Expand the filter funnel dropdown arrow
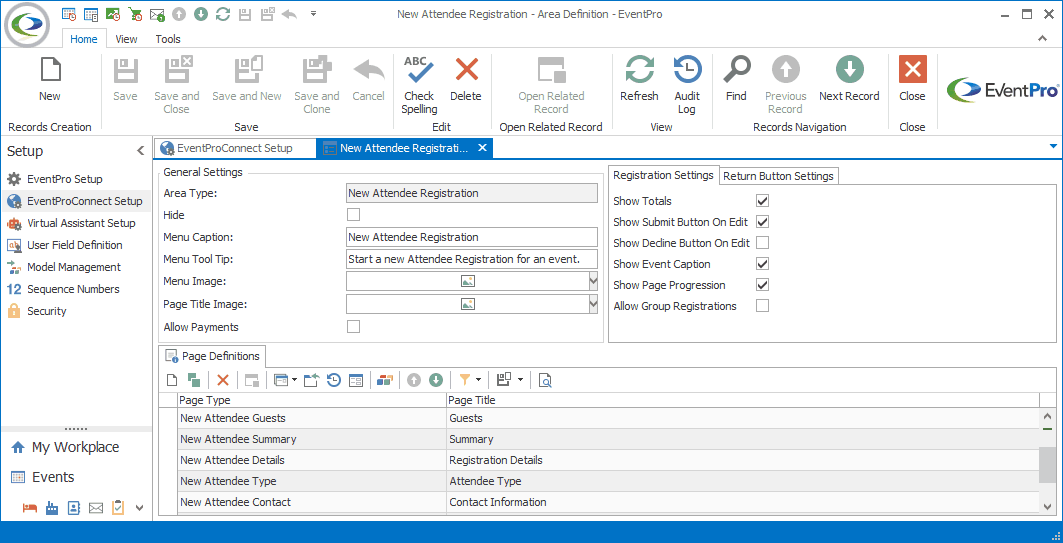 pyautogui.click(x=479, y=380)
